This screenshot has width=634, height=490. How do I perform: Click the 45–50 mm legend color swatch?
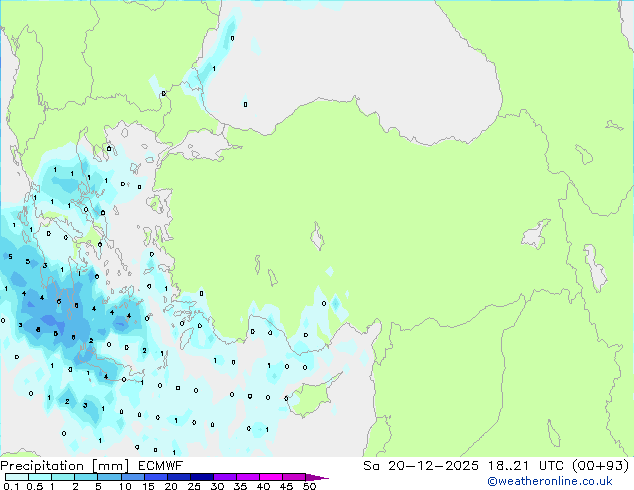[294, 477]
